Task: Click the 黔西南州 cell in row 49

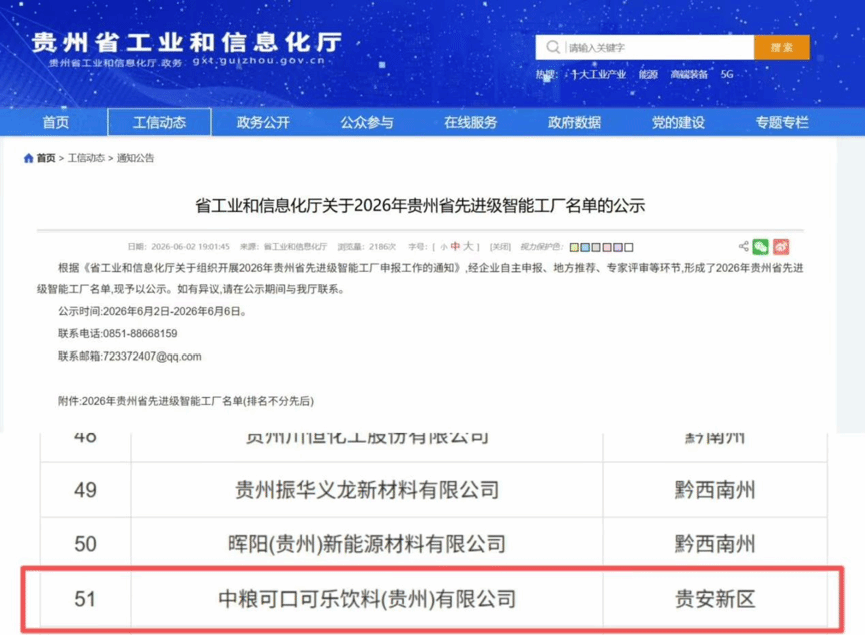Action: tap(715, 490)
